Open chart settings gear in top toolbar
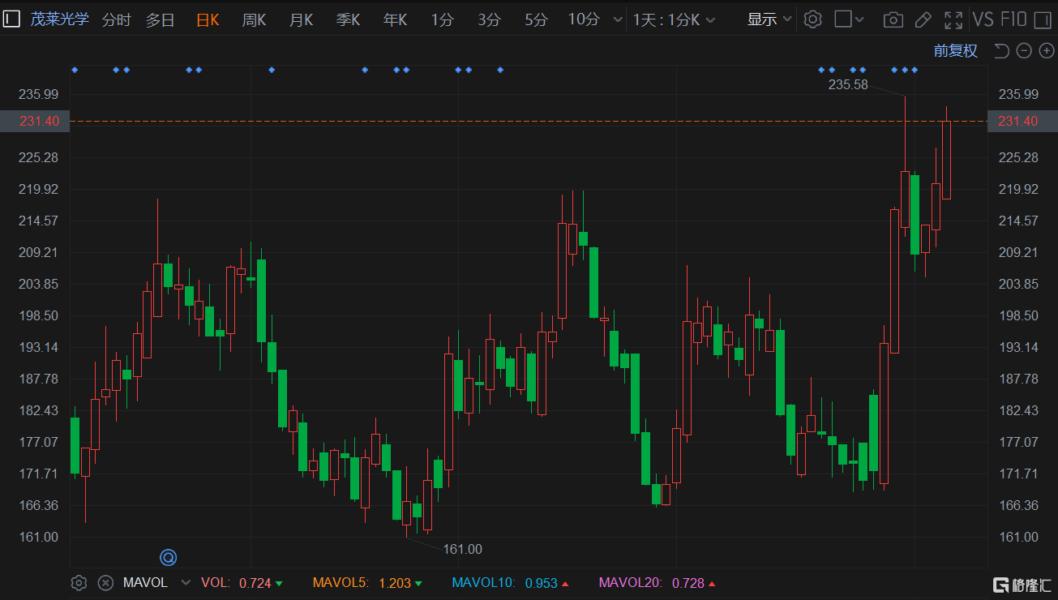The image size is (1058, 600). (x=813, y=19)
